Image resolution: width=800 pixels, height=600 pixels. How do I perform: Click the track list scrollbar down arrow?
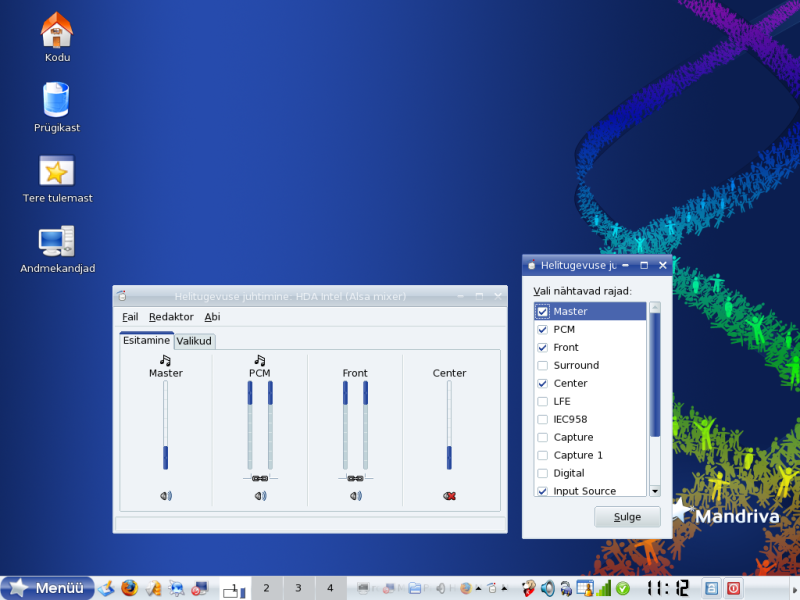pos(655,491)
